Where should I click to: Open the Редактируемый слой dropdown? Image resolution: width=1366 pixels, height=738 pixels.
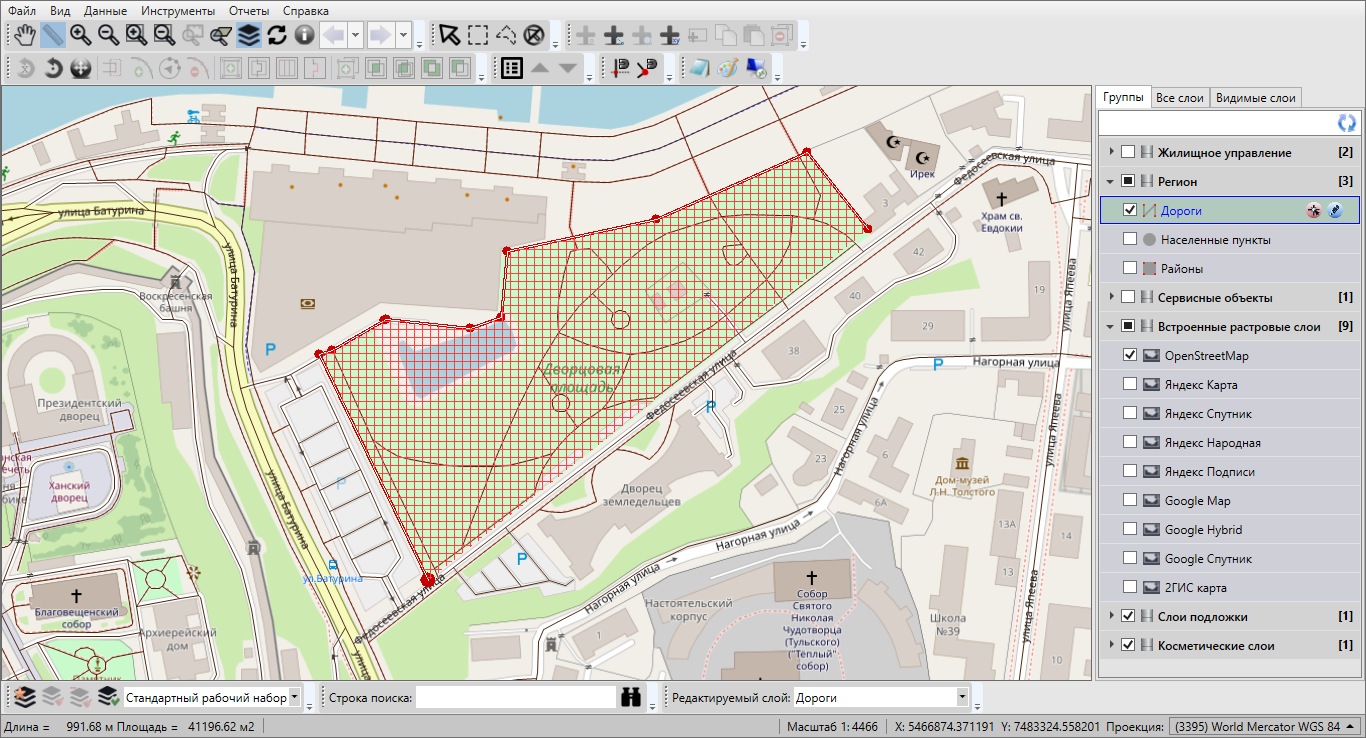click(962, 697)
